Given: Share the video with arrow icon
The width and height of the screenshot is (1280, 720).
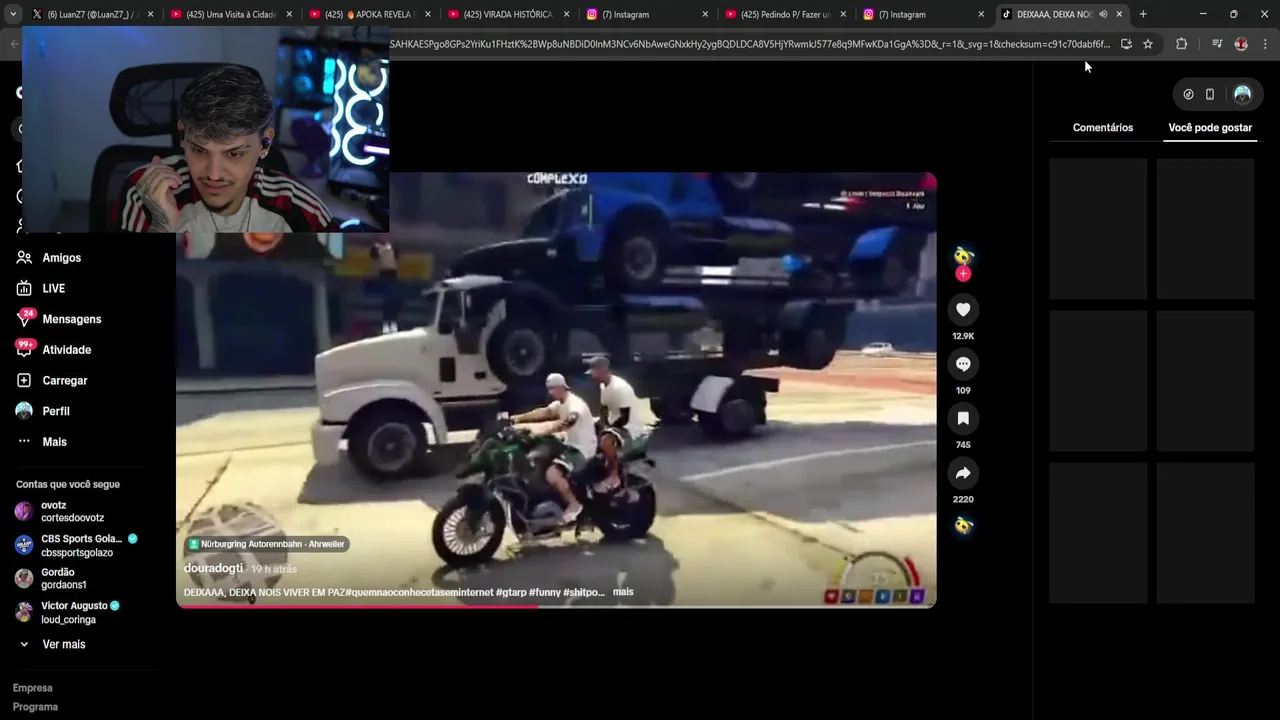Looking at the screenshot, I should click(963, 473).
